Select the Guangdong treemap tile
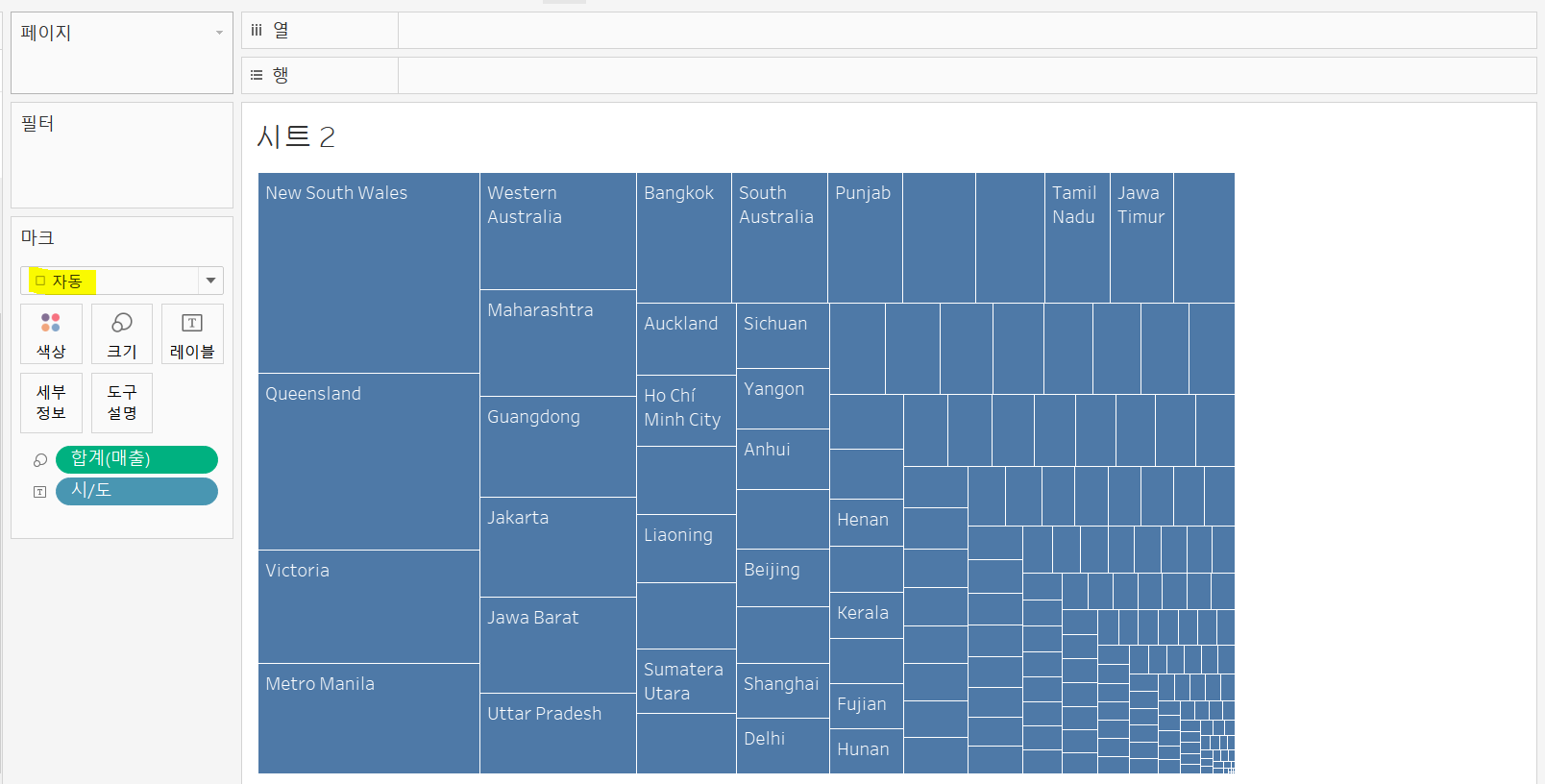Screen dimensions: 1545x784 (x=558, y=447)
